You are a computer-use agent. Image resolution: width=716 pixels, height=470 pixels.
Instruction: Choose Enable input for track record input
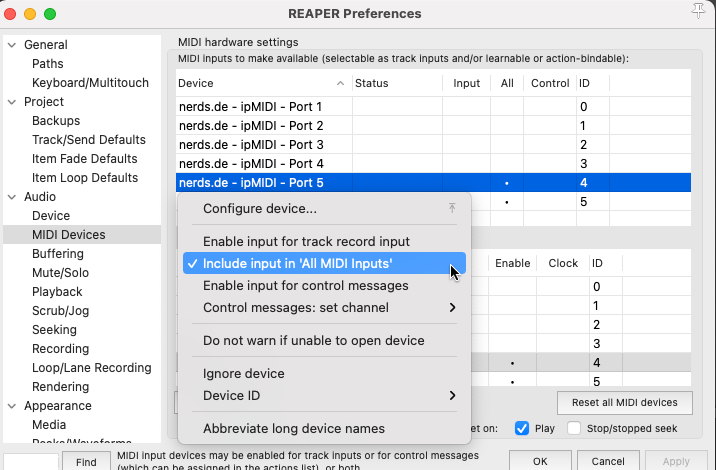pyautogui.click(x=306, y=242)
